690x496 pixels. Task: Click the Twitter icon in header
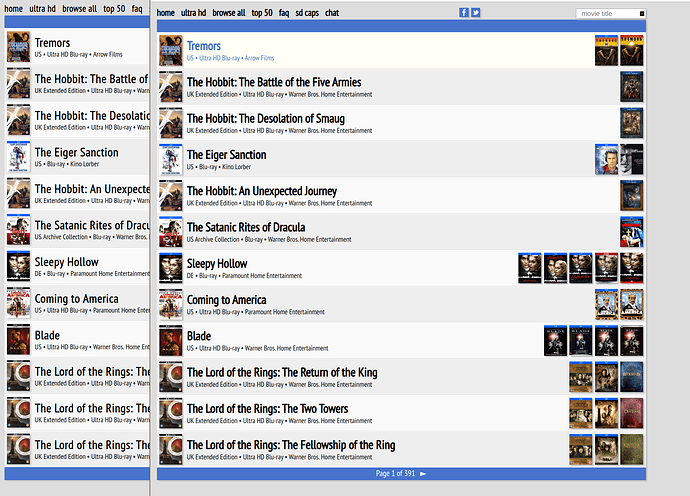476,13
